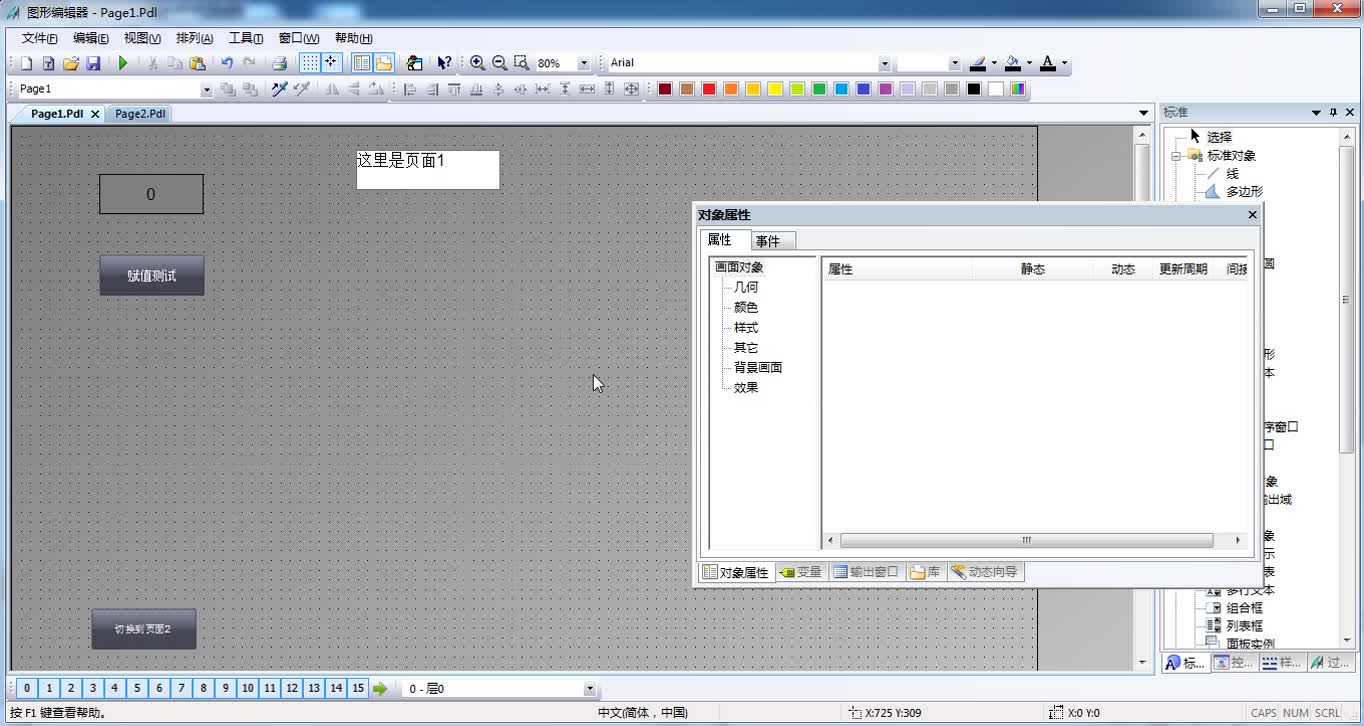Open the 排列 menu
This screenshot has height=726, width=1364.
[x=194, y=38]
